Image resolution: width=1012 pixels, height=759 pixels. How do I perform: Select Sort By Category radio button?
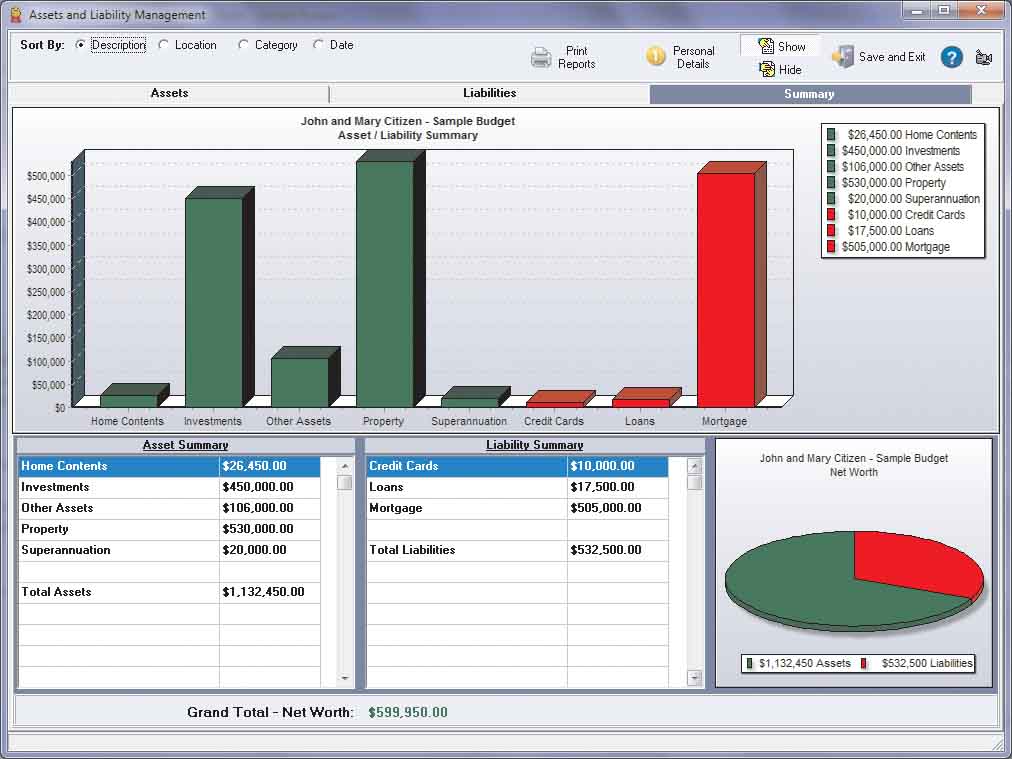[x=243, y=45]
